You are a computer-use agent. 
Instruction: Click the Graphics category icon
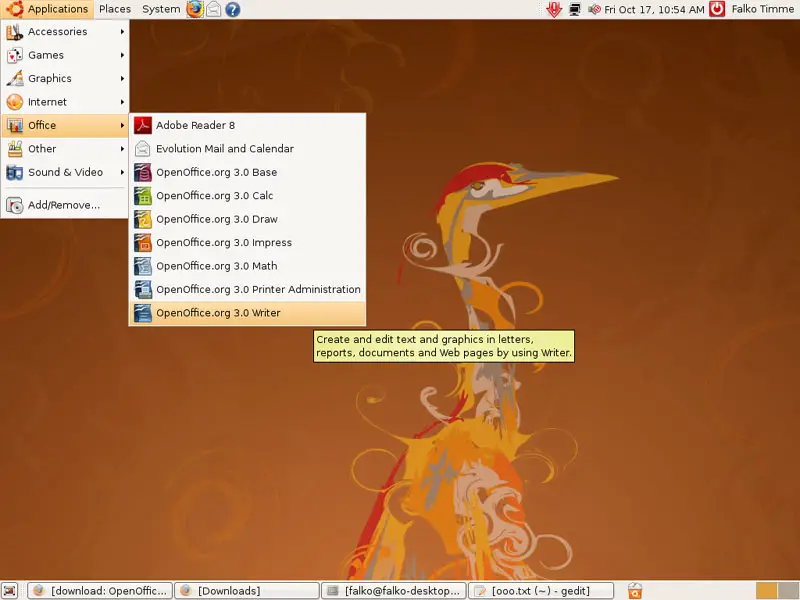(15, 79)
